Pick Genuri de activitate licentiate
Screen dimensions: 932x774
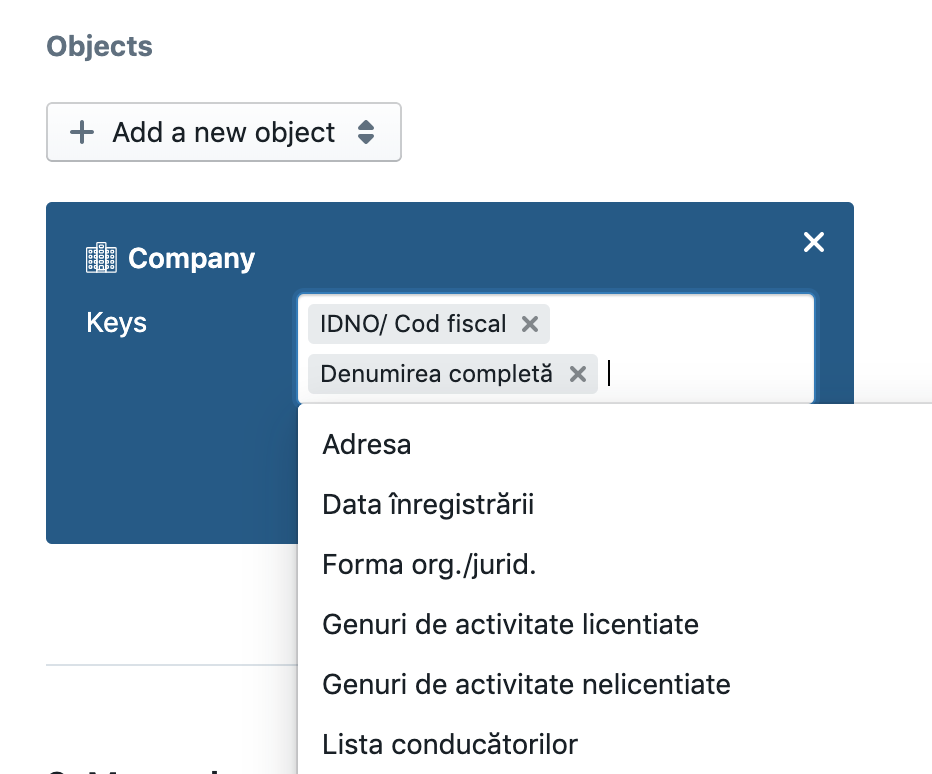coord(510,625)
